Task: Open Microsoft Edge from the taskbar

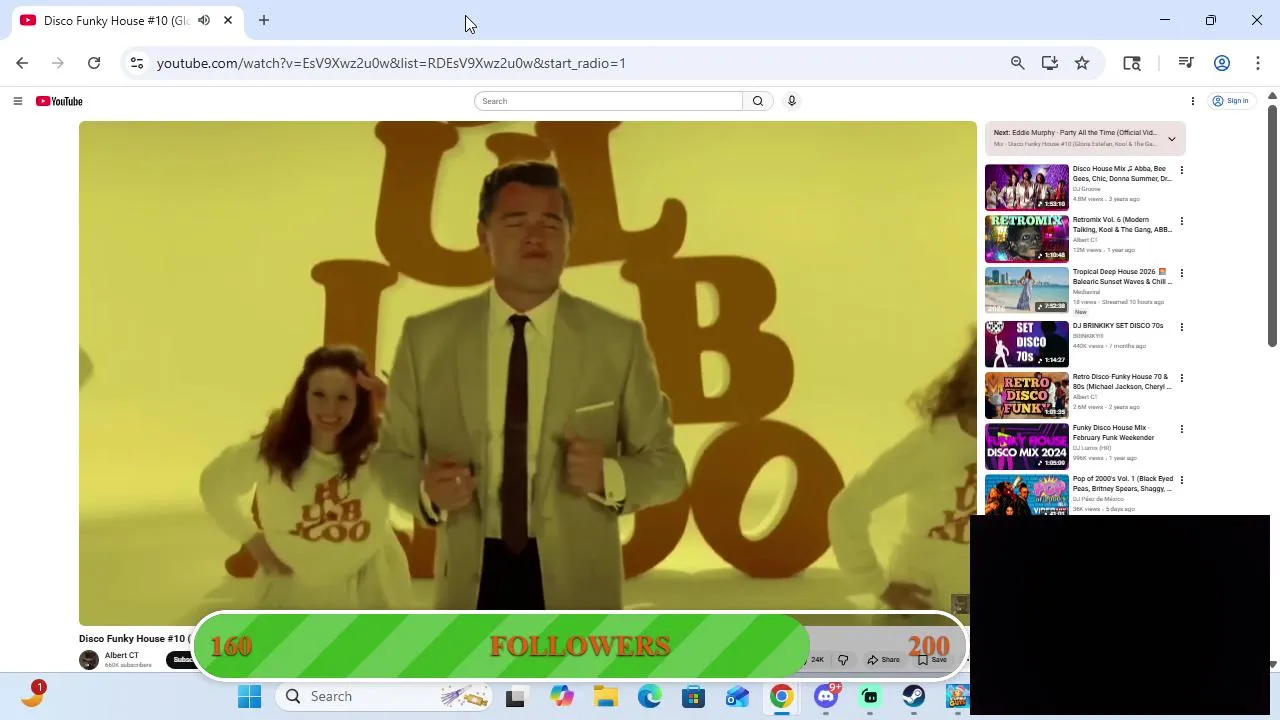Action: point(650,696)
